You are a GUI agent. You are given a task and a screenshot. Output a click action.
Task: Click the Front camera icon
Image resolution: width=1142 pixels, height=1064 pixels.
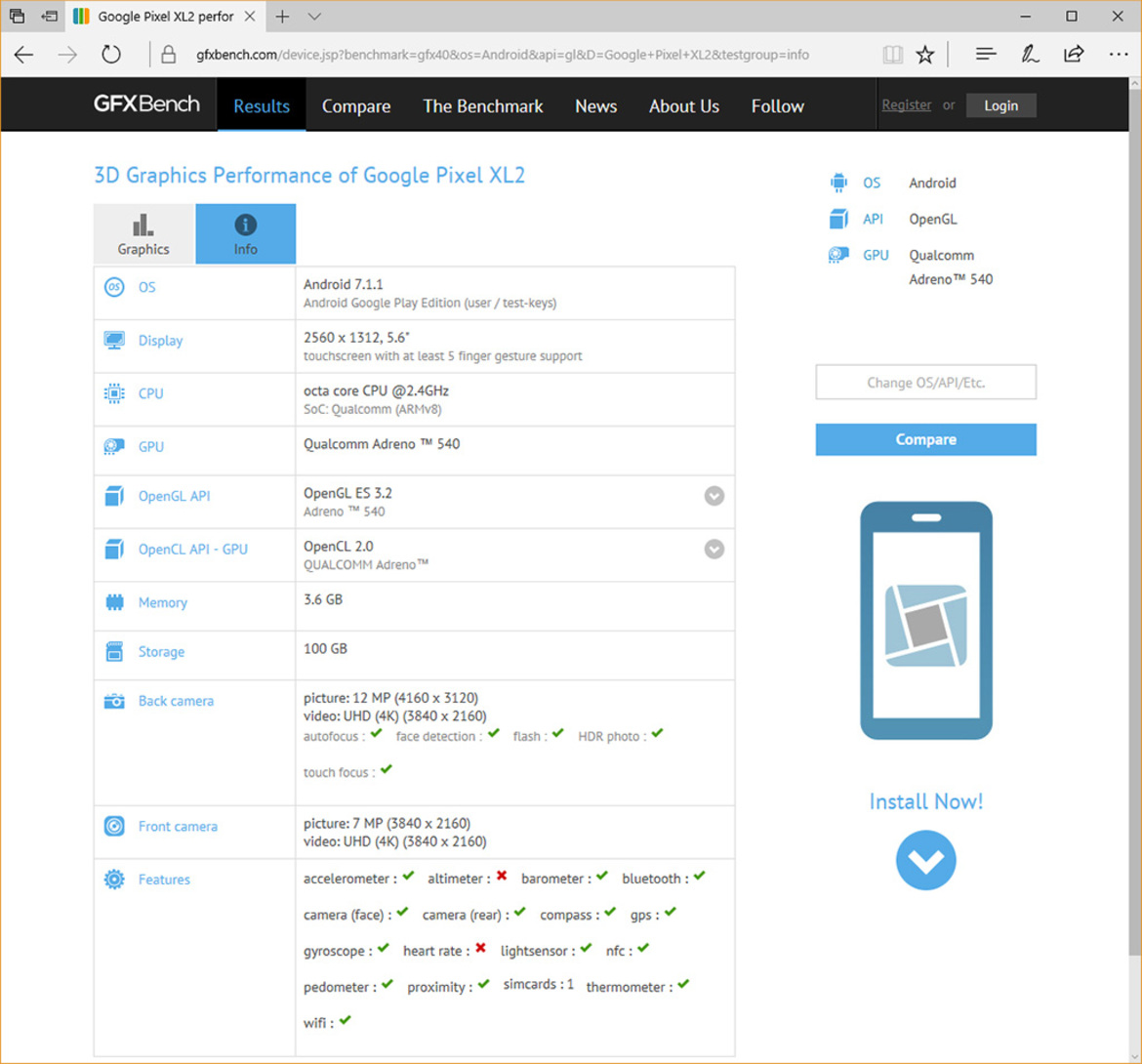click(114, 826)
